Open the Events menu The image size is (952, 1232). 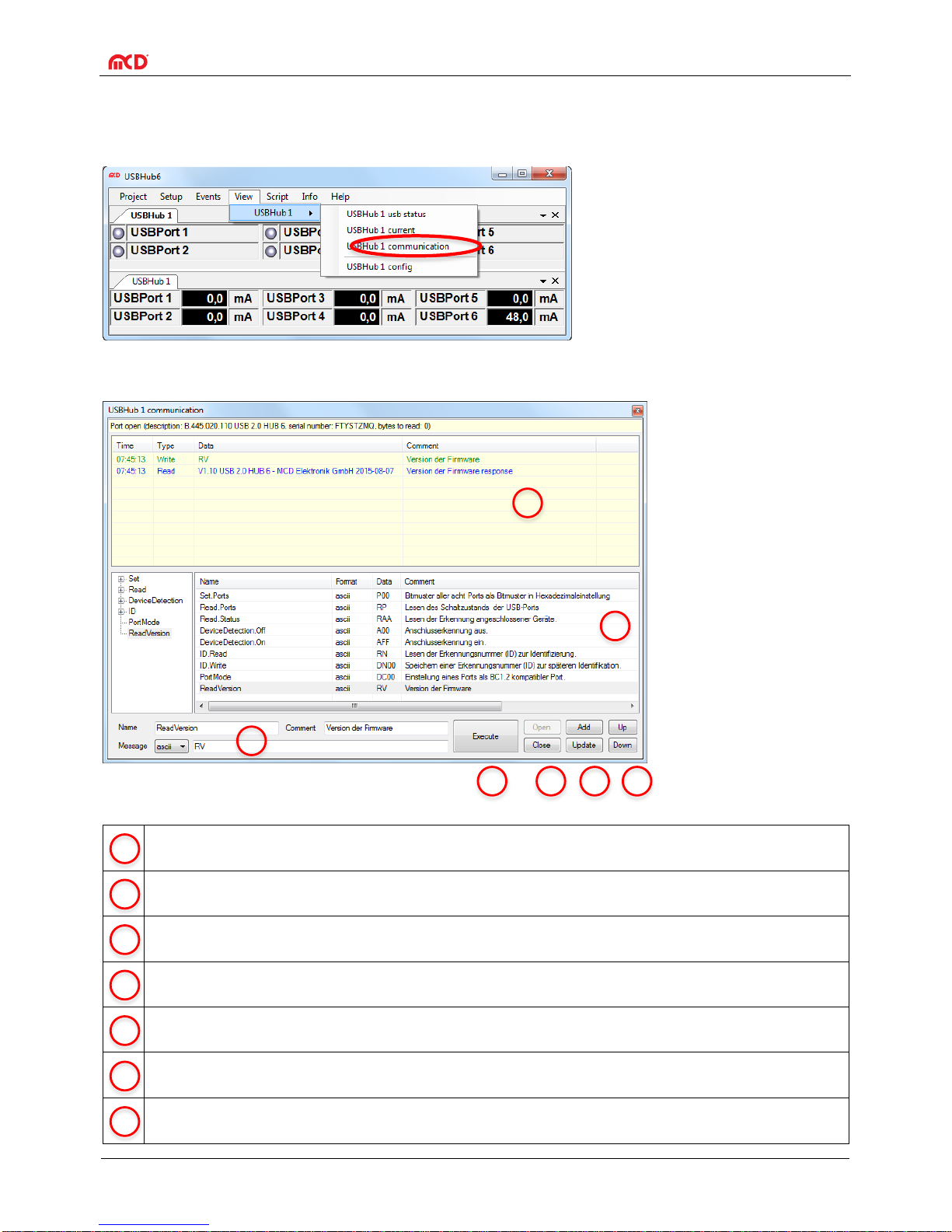[x=207, y=197]
